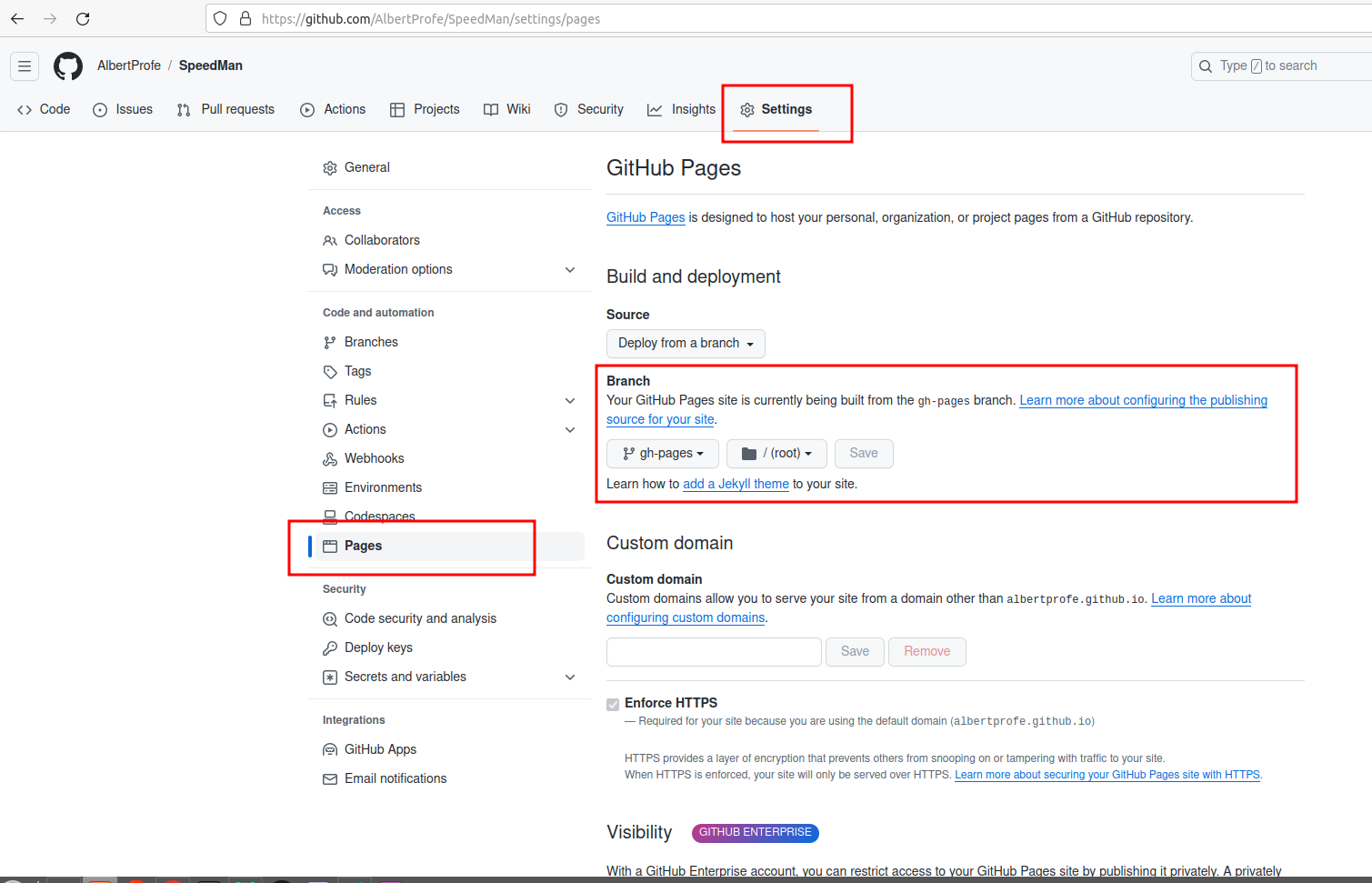Click the browser icon beside Pages
Screen dimensions: 1372x883
[330, 547]
